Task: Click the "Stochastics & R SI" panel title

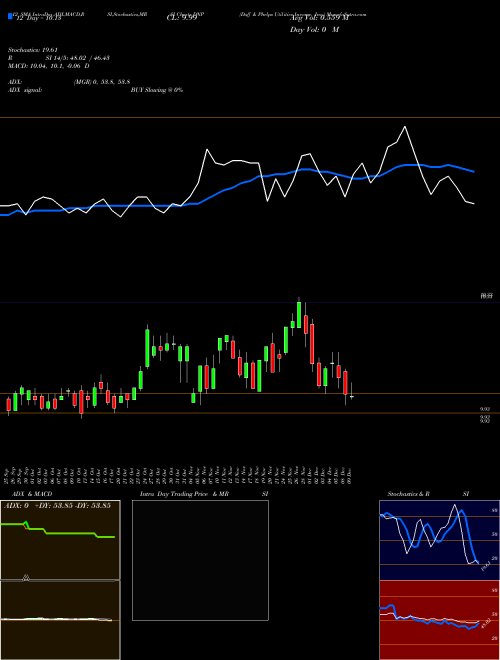Action: pyautogui.click(x=428, y=494)
